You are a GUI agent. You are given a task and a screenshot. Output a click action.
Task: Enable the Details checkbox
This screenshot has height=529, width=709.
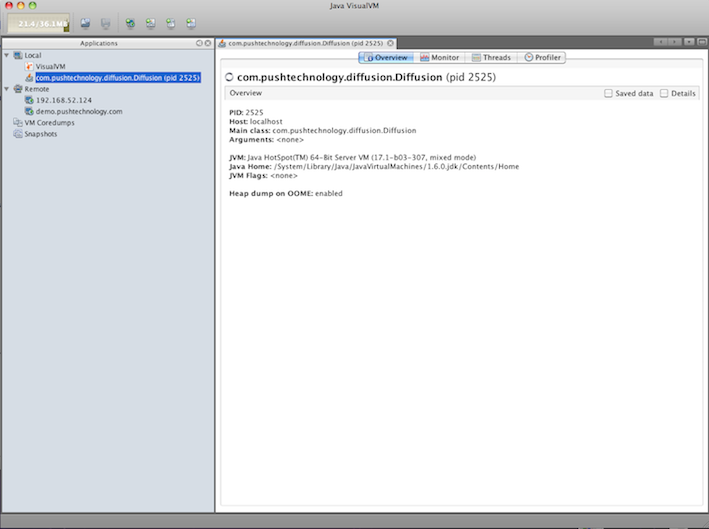click(x=663, y=93)
